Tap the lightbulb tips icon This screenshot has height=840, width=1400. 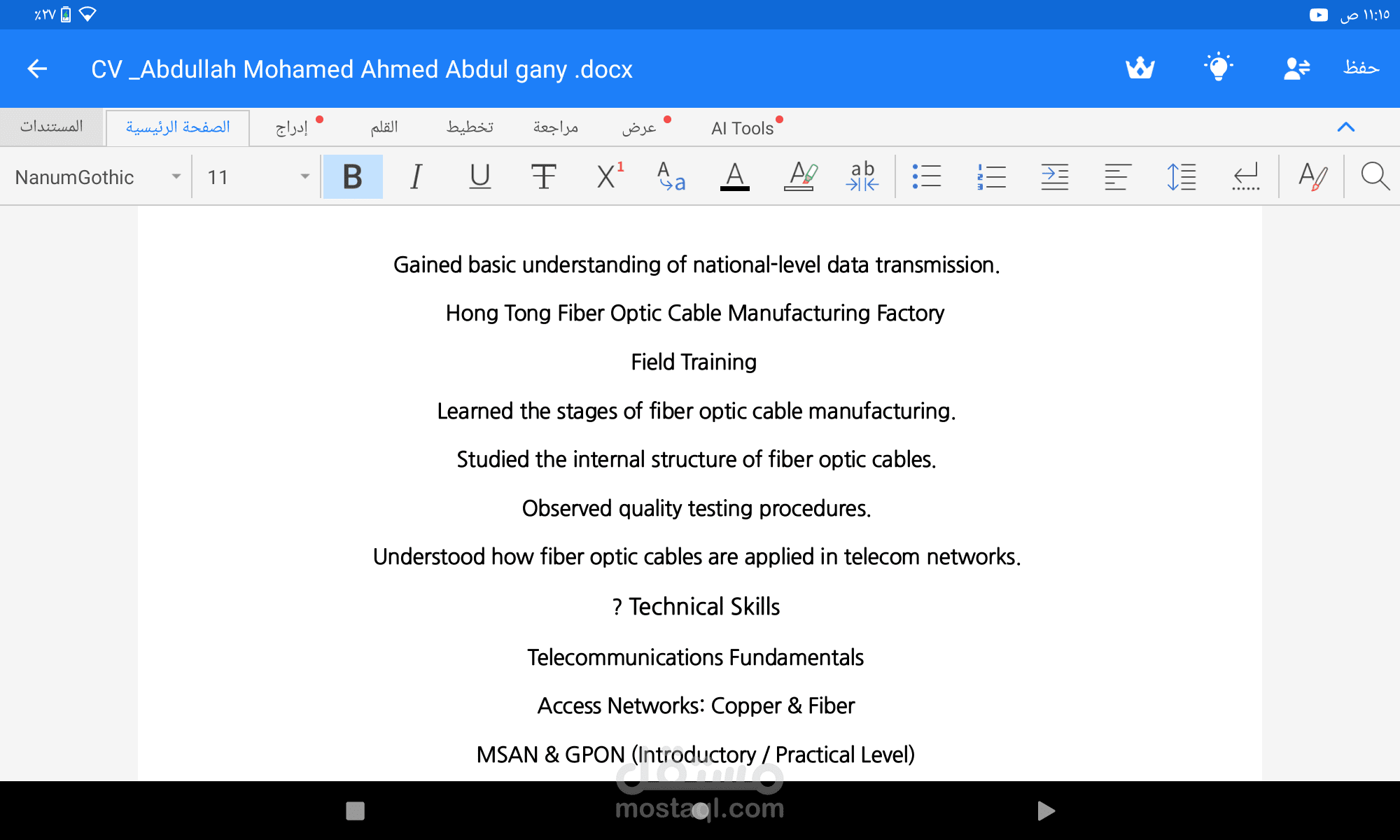pyautogui.click(x=1218, y=68)
